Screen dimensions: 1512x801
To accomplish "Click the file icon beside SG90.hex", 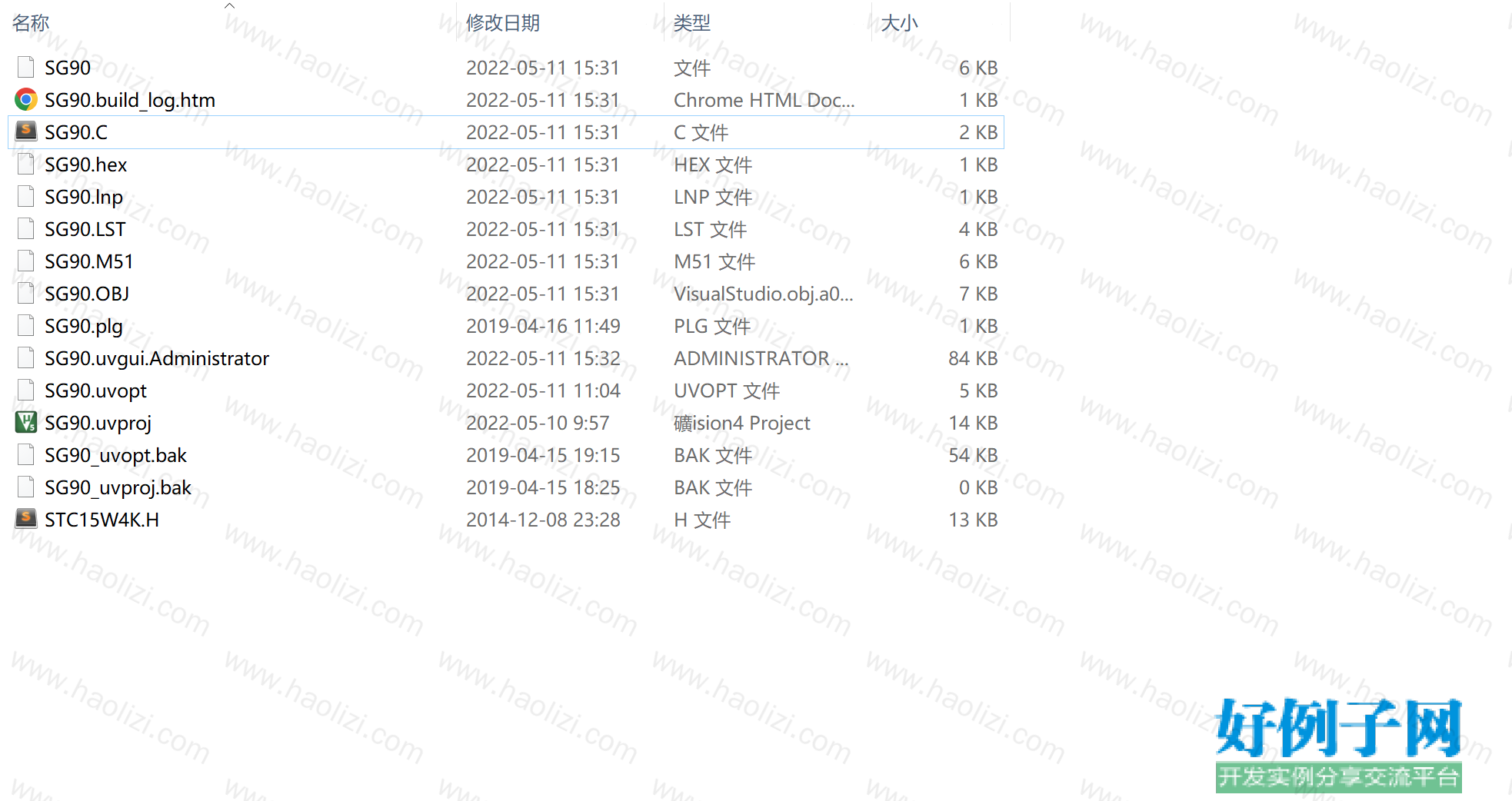I will (25, 165).
